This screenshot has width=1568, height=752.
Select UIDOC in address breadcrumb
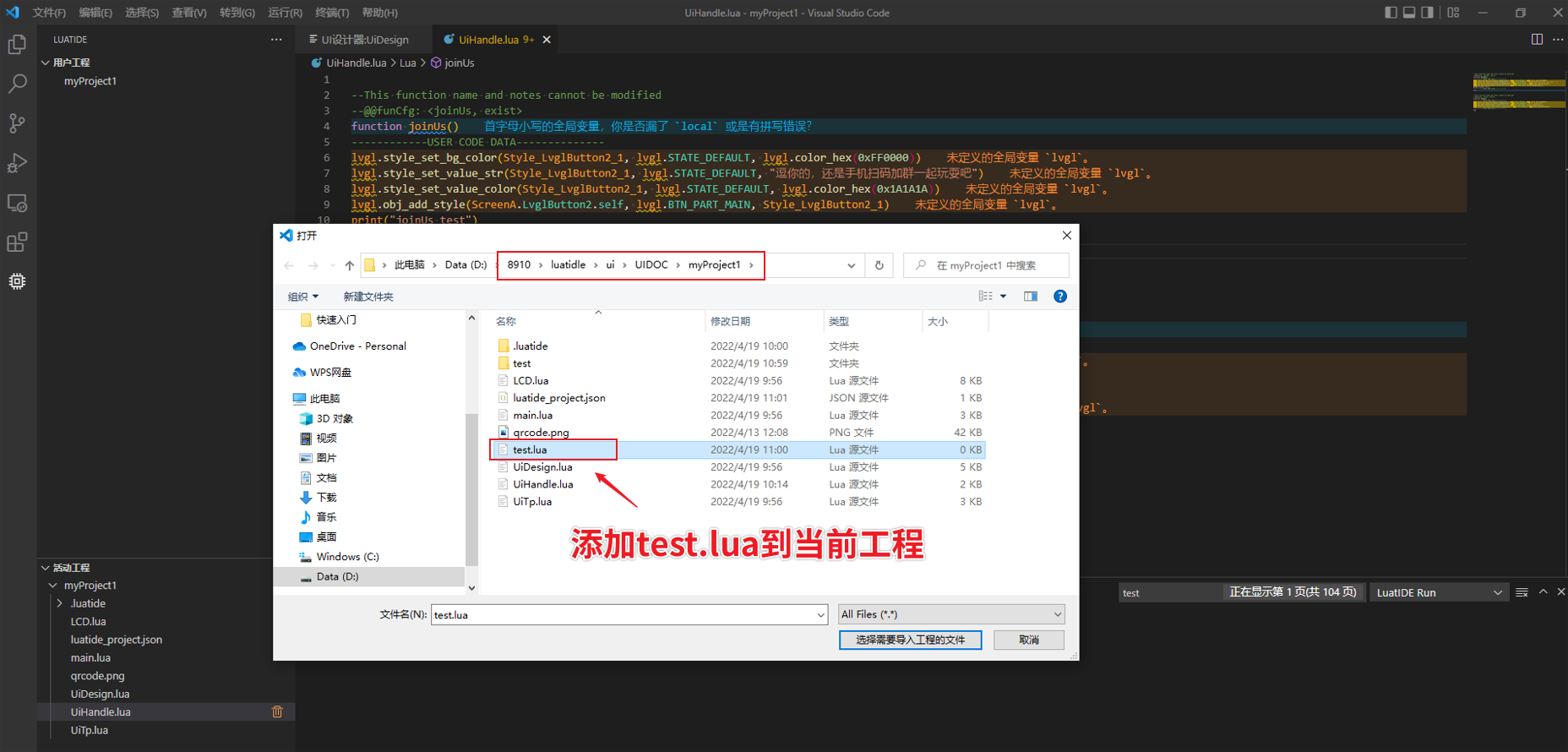coord(651,265)
